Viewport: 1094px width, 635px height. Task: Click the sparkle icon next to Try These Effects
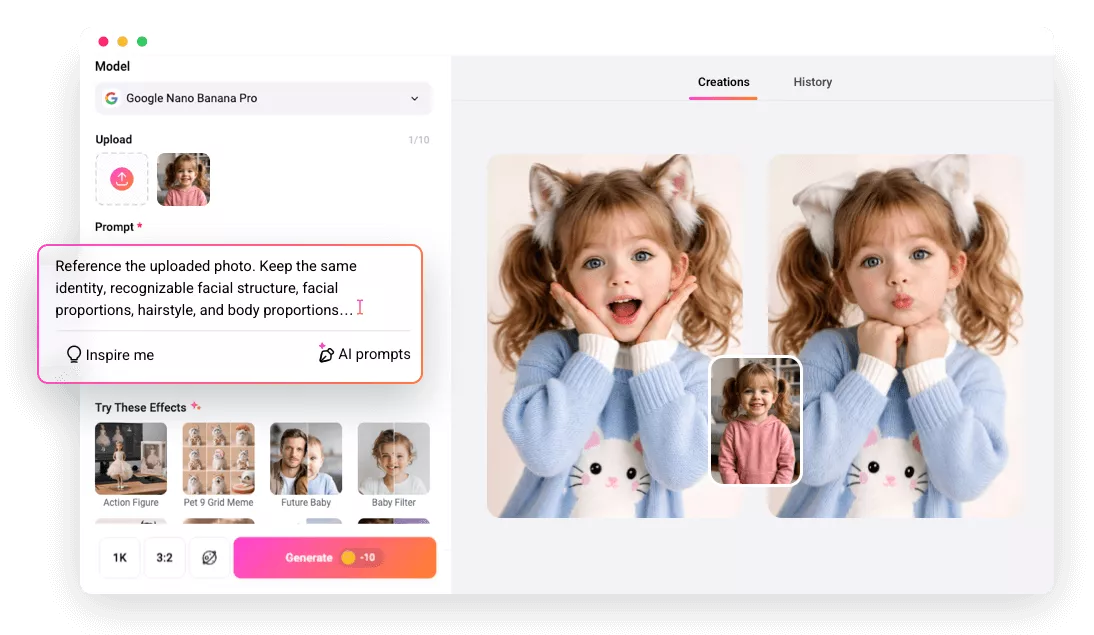pyautogui.click(x=196, y=407)
